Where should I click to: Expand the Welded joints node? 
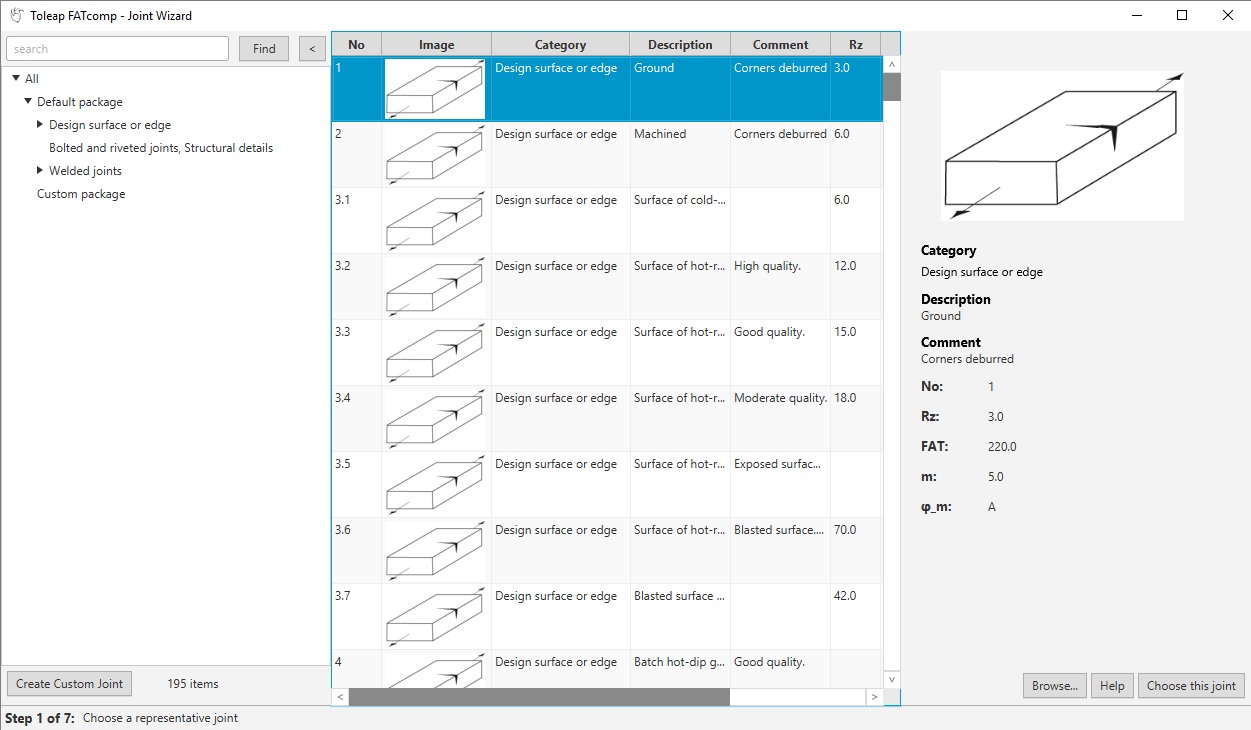coord(40,171)
